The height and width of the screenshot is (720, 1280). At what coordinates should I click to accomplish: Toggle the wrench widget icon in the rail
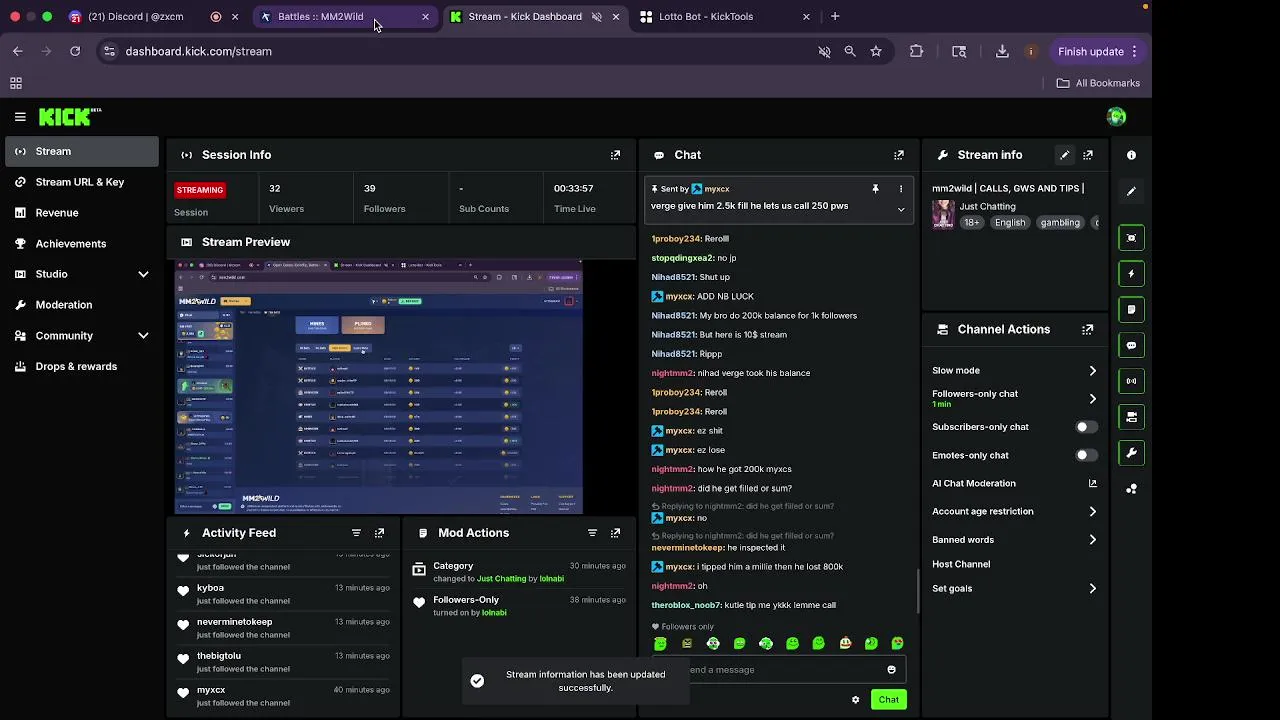coord(1131,453)
